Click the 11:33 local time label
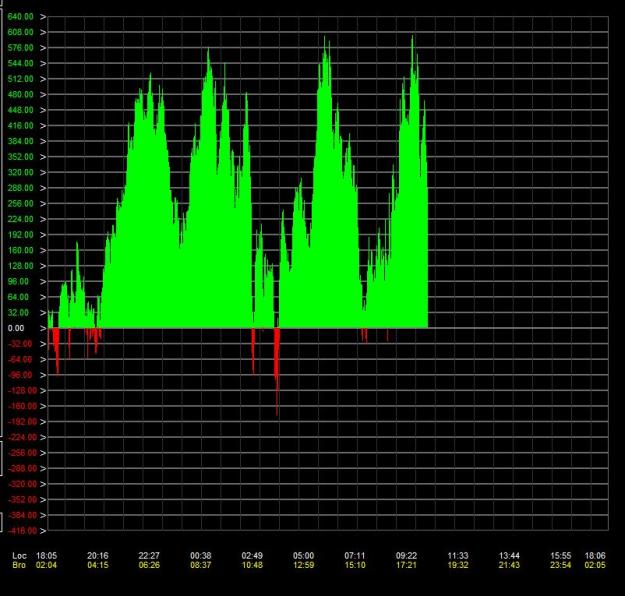 click(x=458, y=555)
